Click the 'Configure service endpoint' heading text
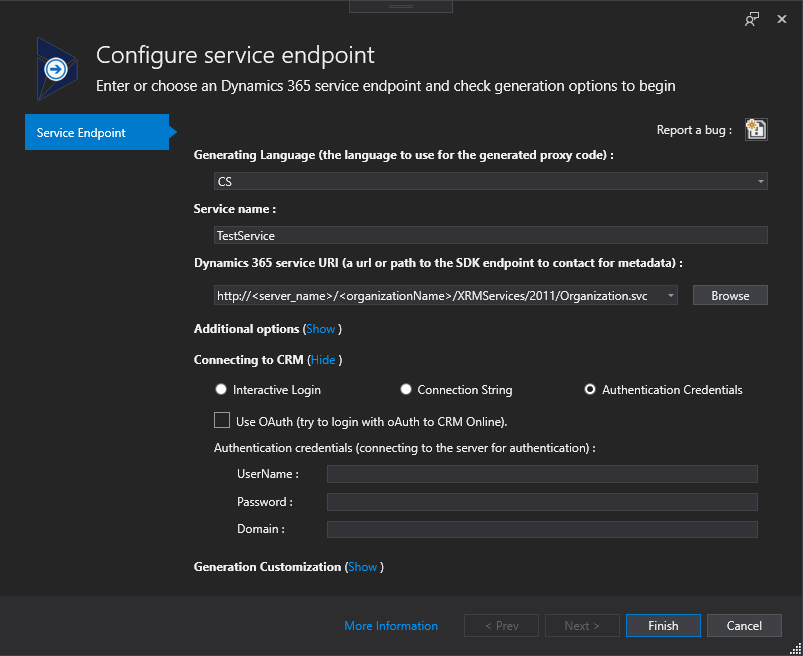803x656 pixels. pos(235,55)
